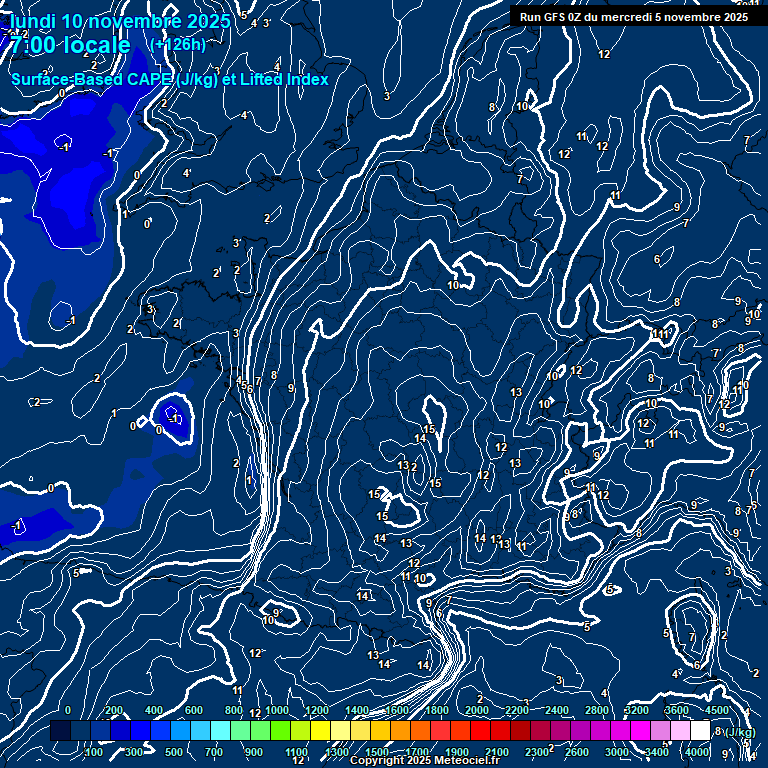768x768 pixels.
Task: Click the '(J/kg)' unit label by legend
Action: pos(740,732)
